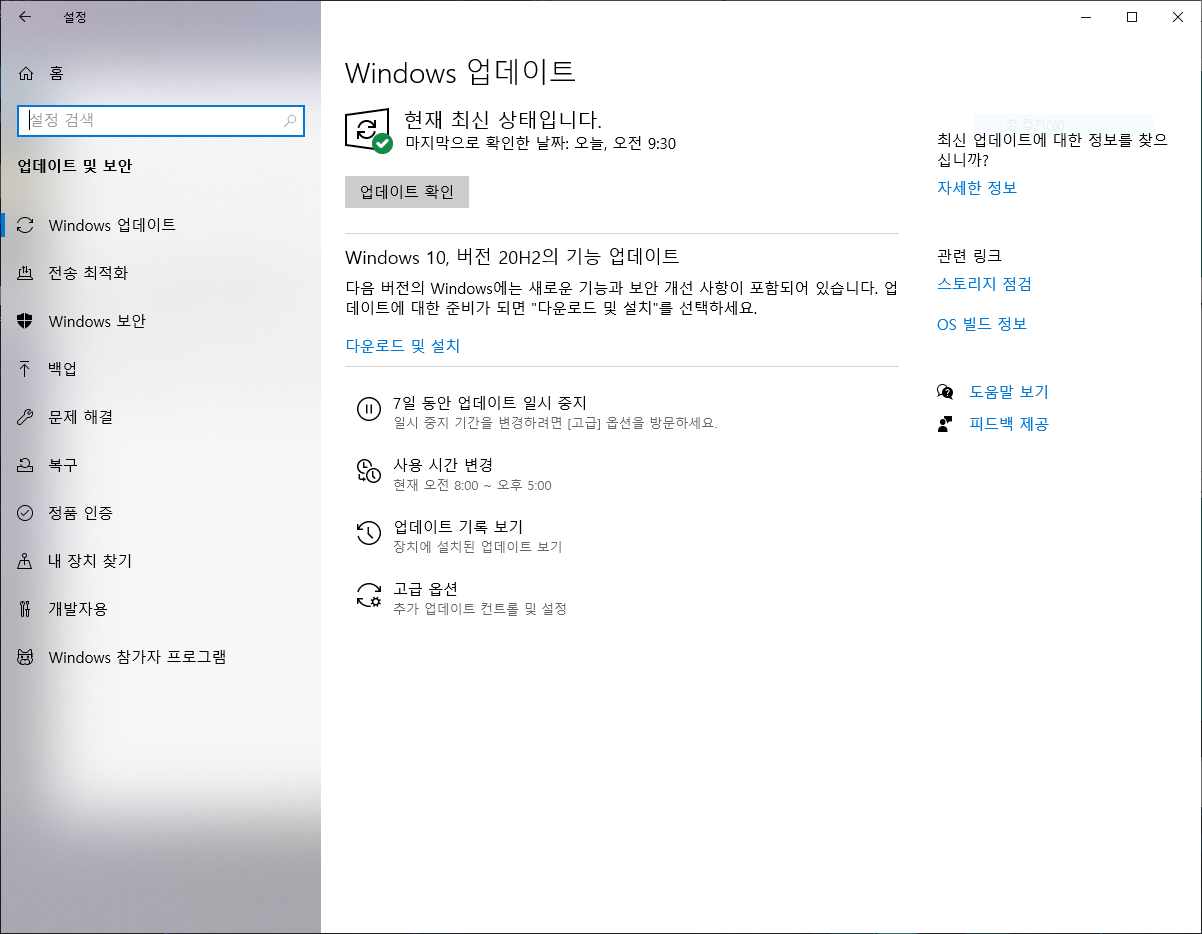This screenshot has height=934, width=1202.
Task: Click the clock icon for 사용 시간 변경
Action: 369,470
